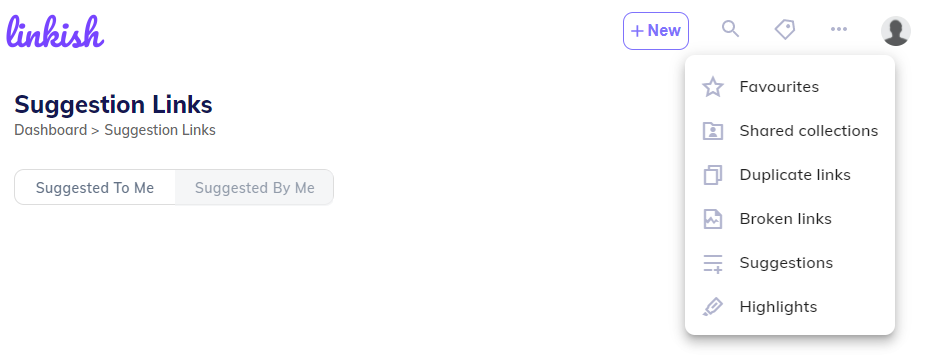Click the Shared collections folder icon
The height and width of the screenshot is (360, 950).
712,131
